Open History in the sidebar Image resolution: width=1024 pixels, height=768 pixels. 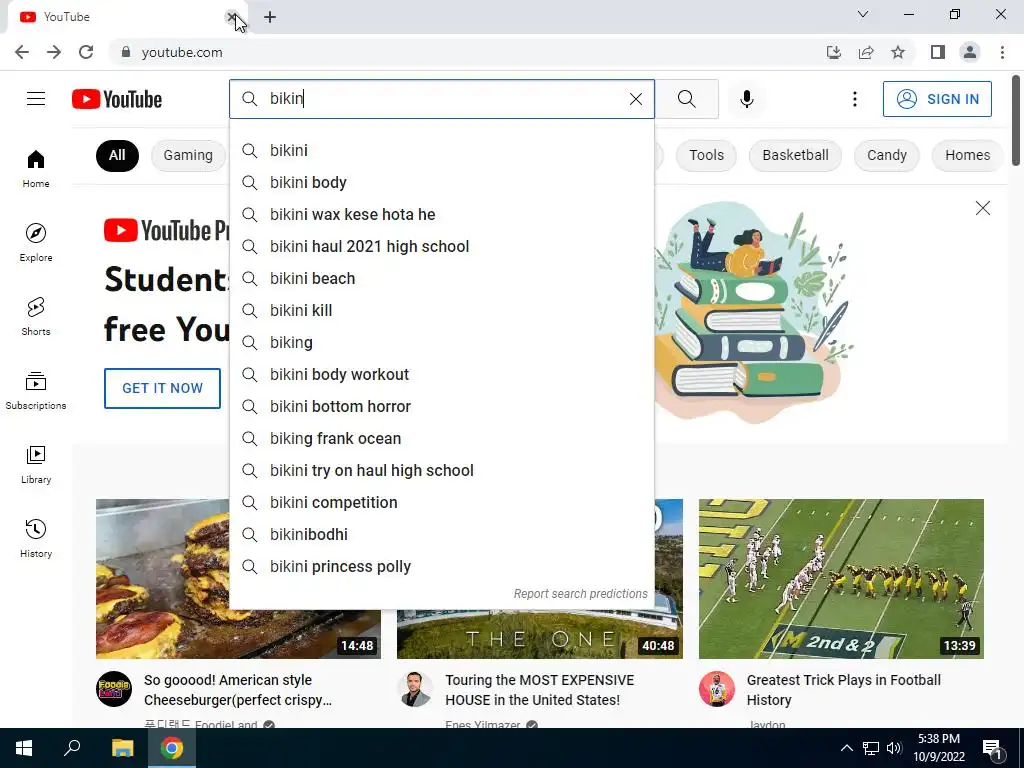(36, 538)
